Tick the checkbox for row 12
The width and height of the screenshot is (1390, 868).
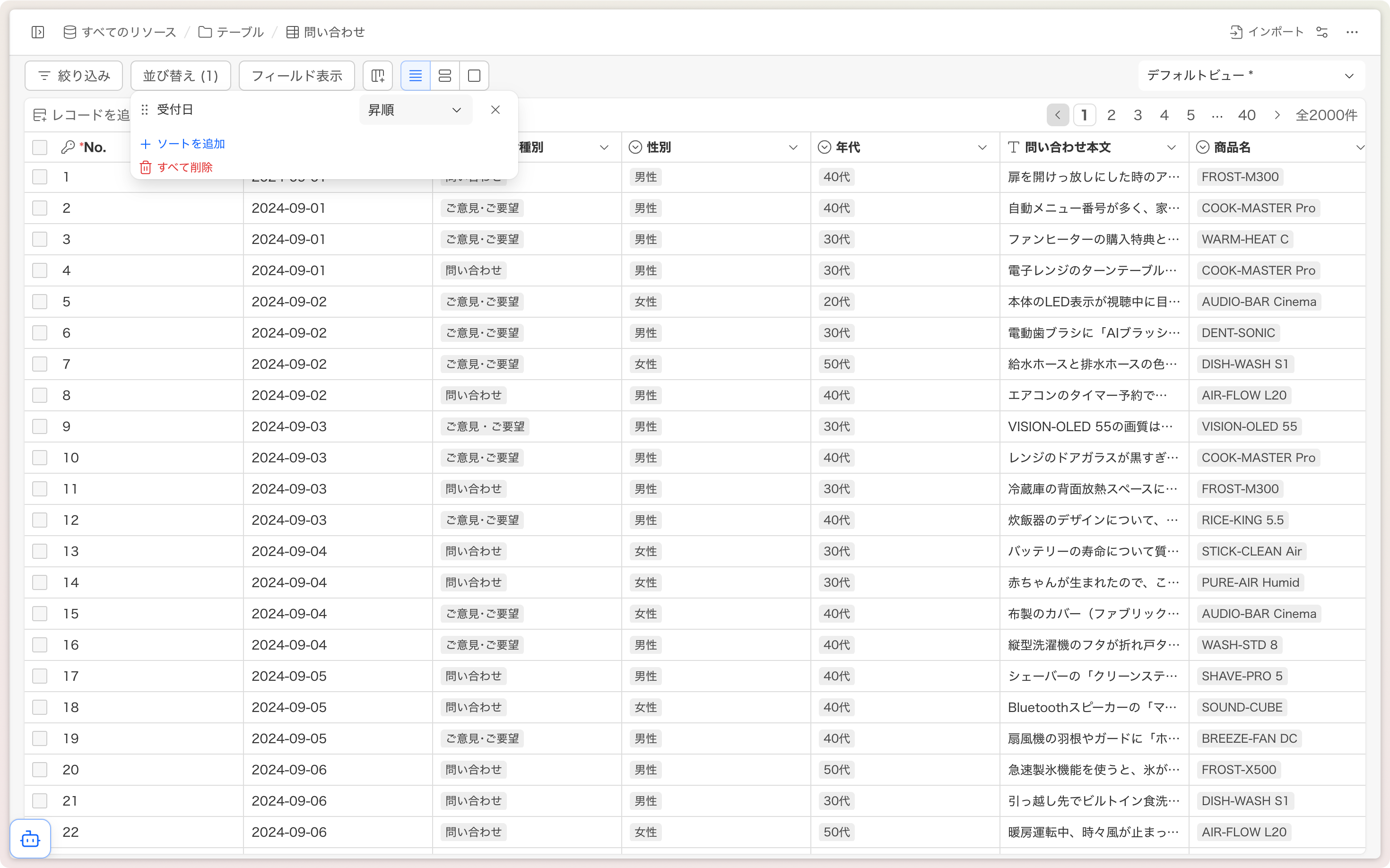pos(40,520)
